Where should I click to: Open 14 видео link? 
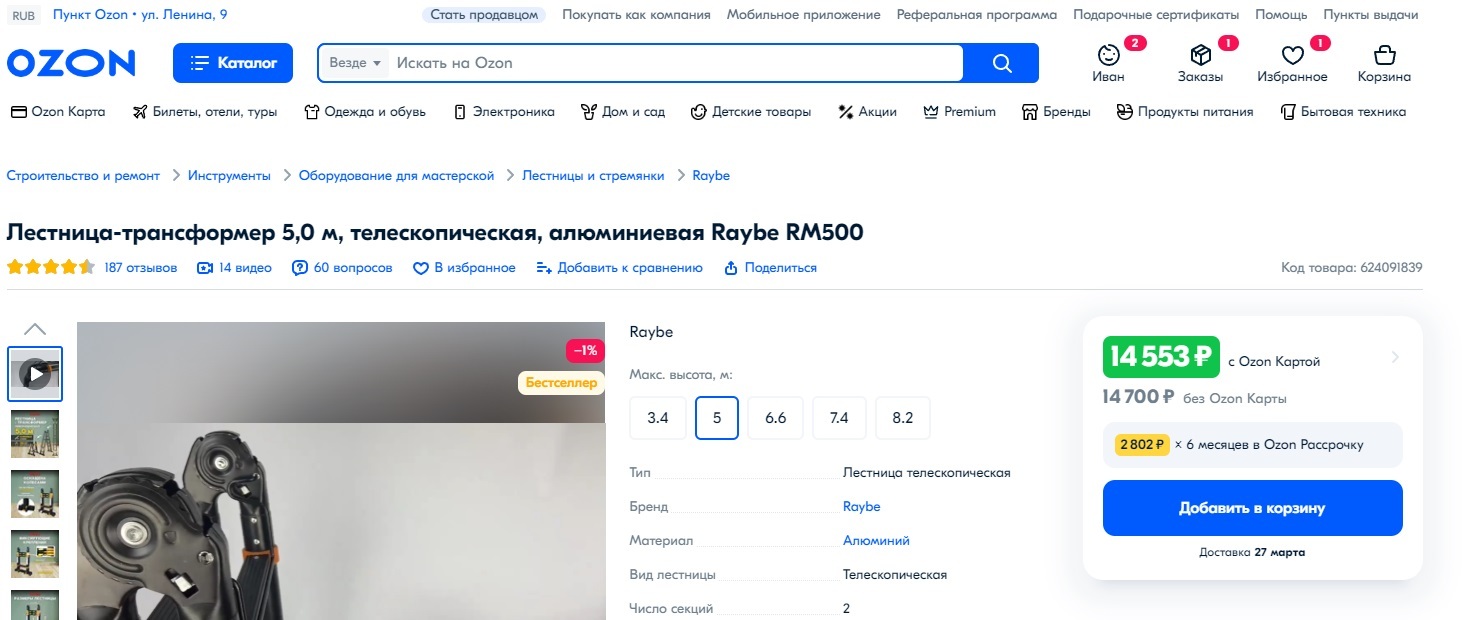coord(234,268)
